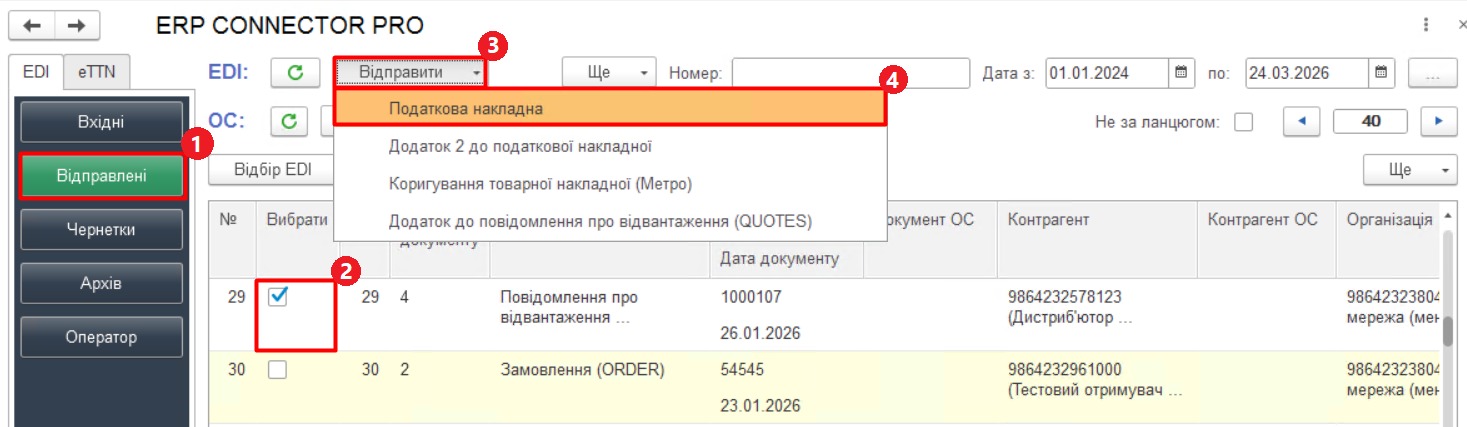
Task: Open the 'Ще' dropdown next to Номер
Action: coord(608,73)
